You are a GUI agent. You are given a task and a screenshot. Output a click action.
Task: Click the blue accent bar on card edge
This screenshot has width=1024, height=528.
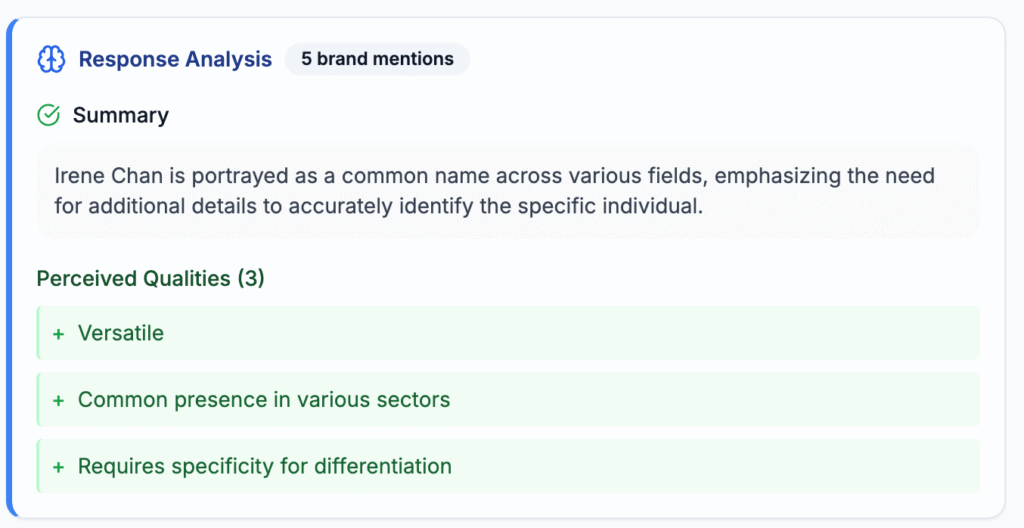[x=9, y=268]
